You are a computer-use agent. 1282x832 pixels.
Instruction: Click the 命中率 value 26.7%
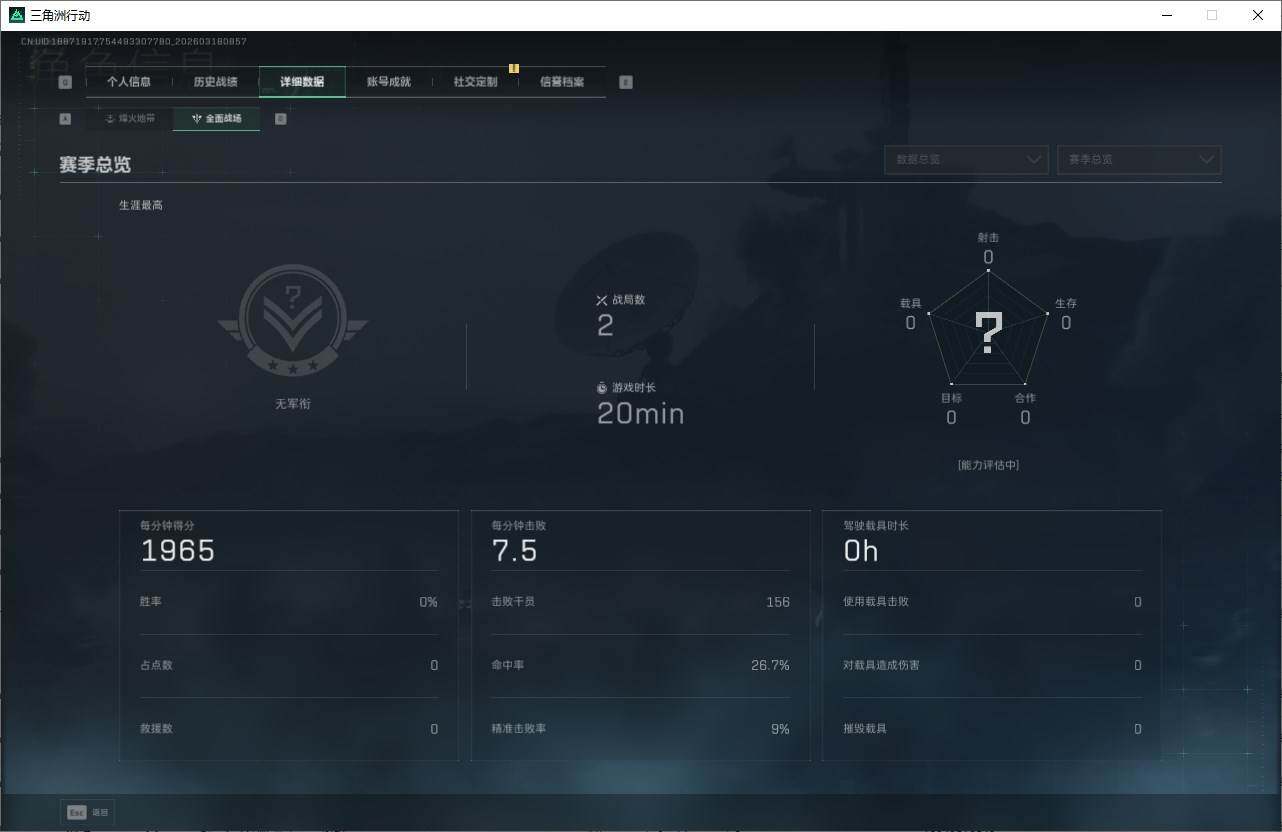(770, 665)
